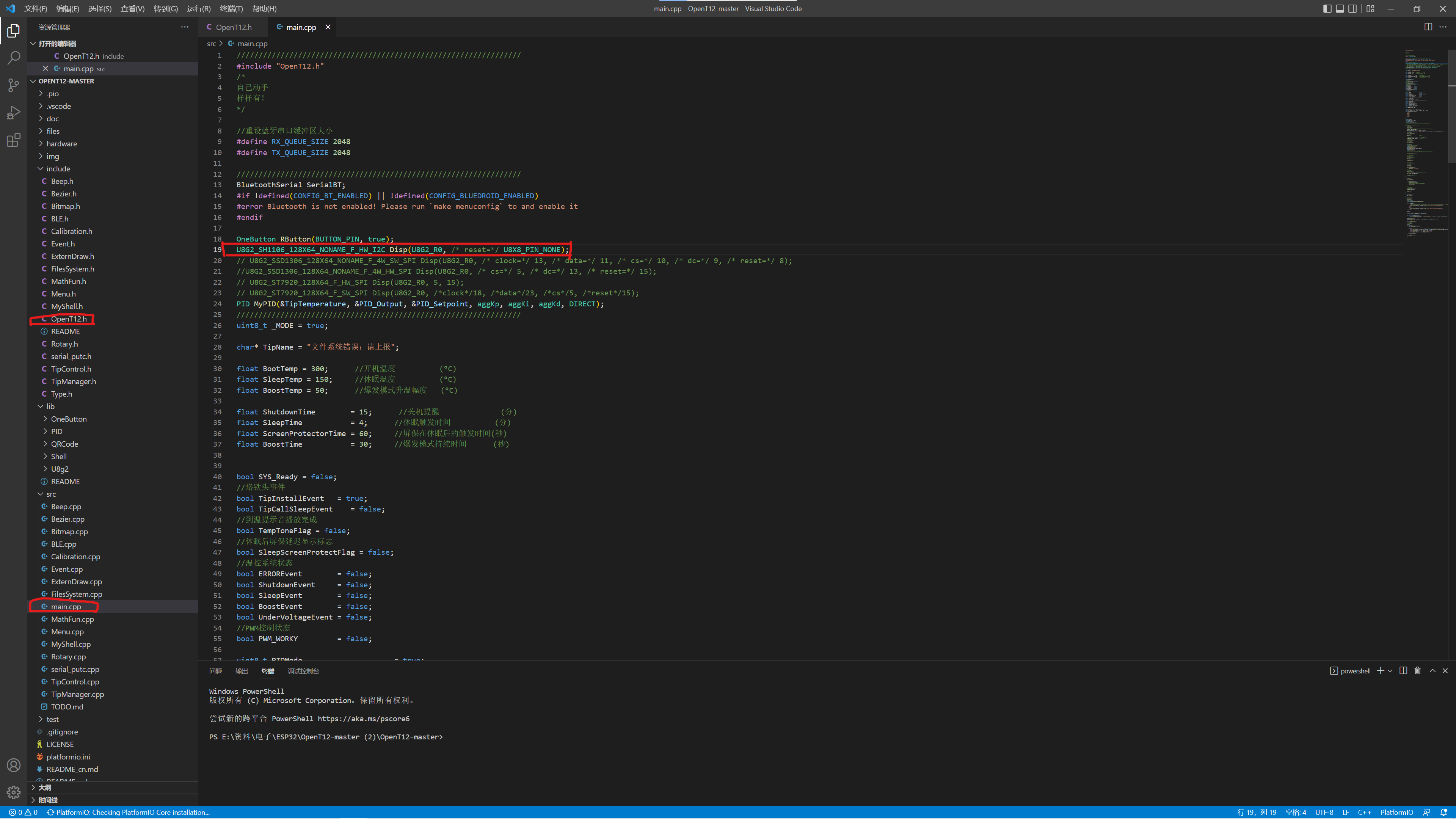Go to line via 行 19, 列 19 indicator
1456x819 pixels.
1257,812
